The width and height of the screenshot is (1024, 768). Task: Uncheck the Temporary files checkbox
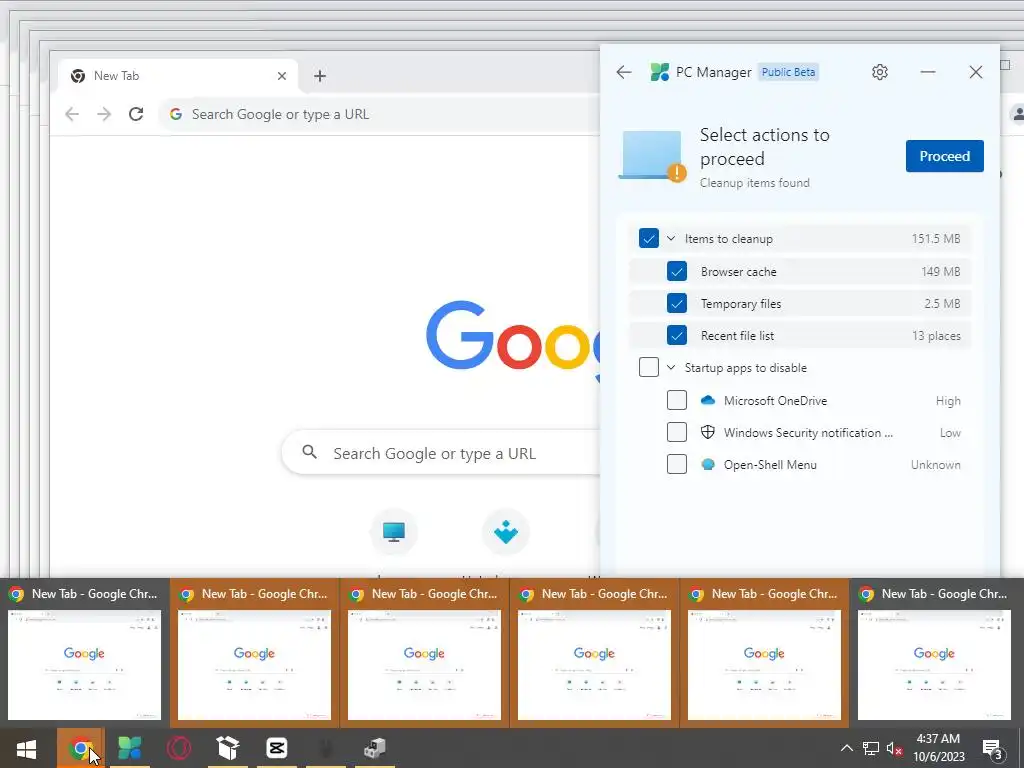677,303
